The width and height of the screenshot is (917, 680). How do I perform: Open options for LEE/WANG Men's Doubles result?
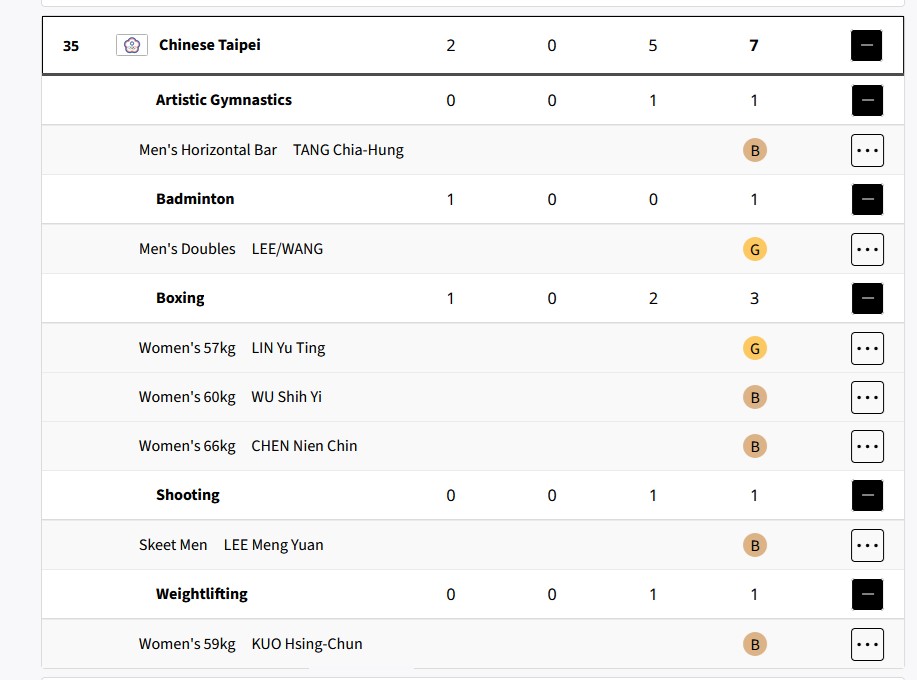point(866,248)
